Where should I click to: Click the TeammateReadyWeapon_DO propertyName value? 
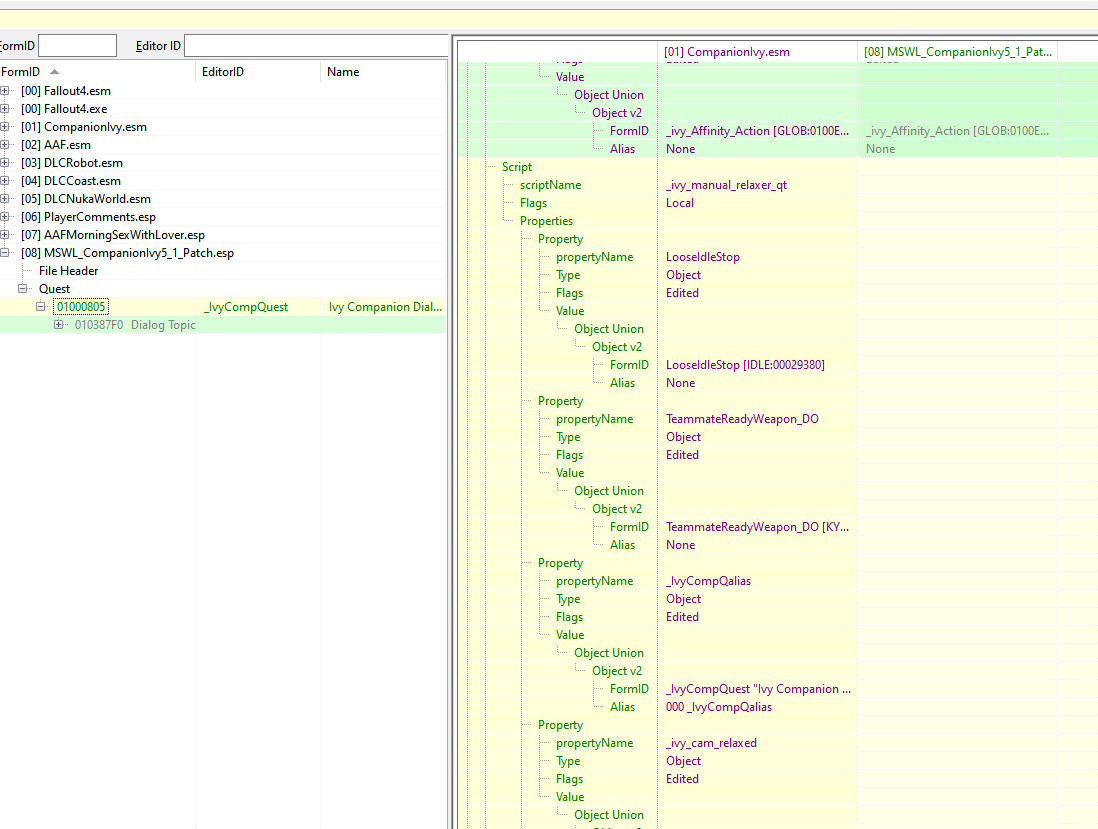(742, 419)
